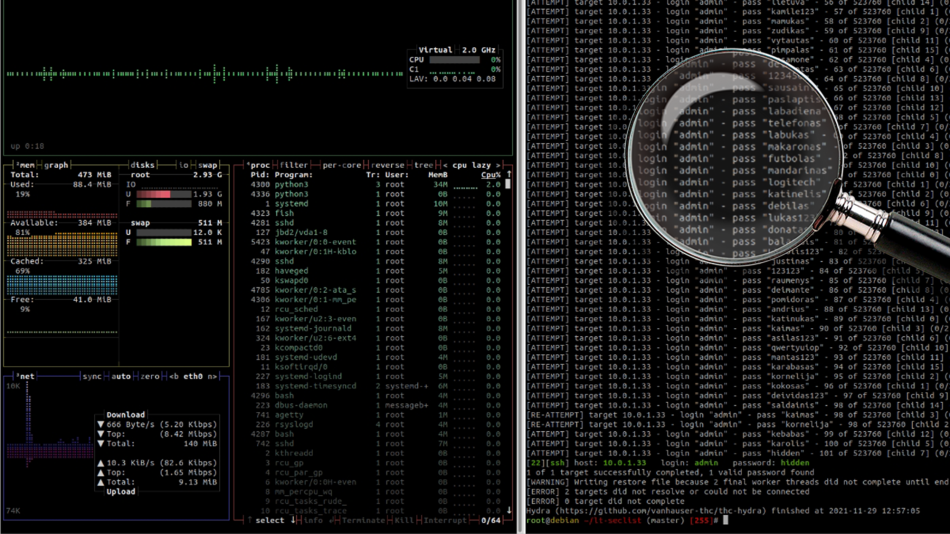Click the root disk used bar
The width and height of the screenshot is (950, 534).
point(155,194)
